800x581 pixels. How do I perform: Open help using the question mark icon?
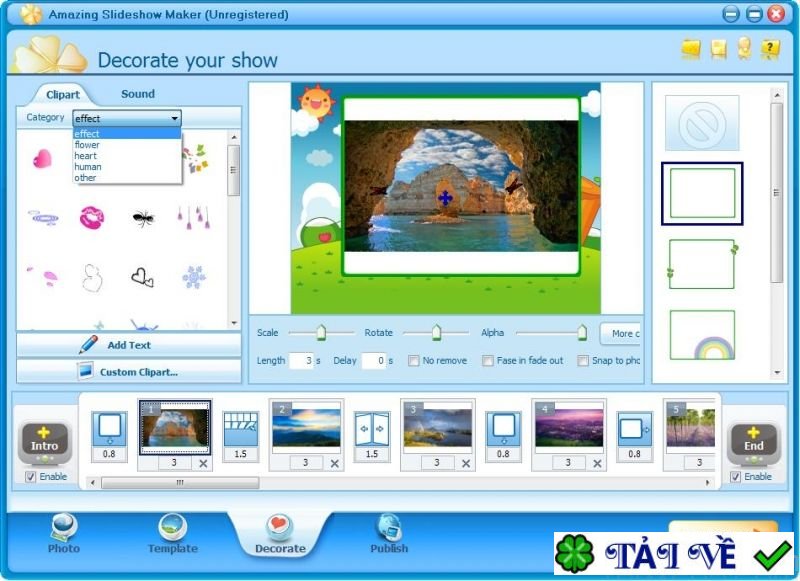click(x=768, y=47)
